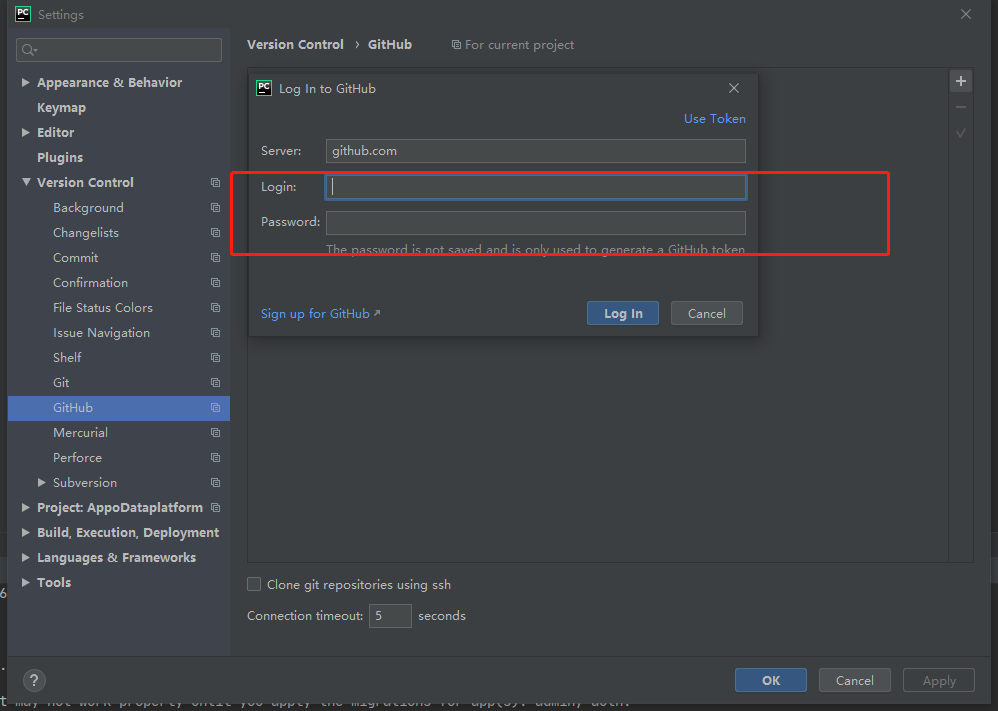The width and height of the screenshot is (998, 711).
Task: Click the project-level icon beside GitHub row
Action: point(216,407)
